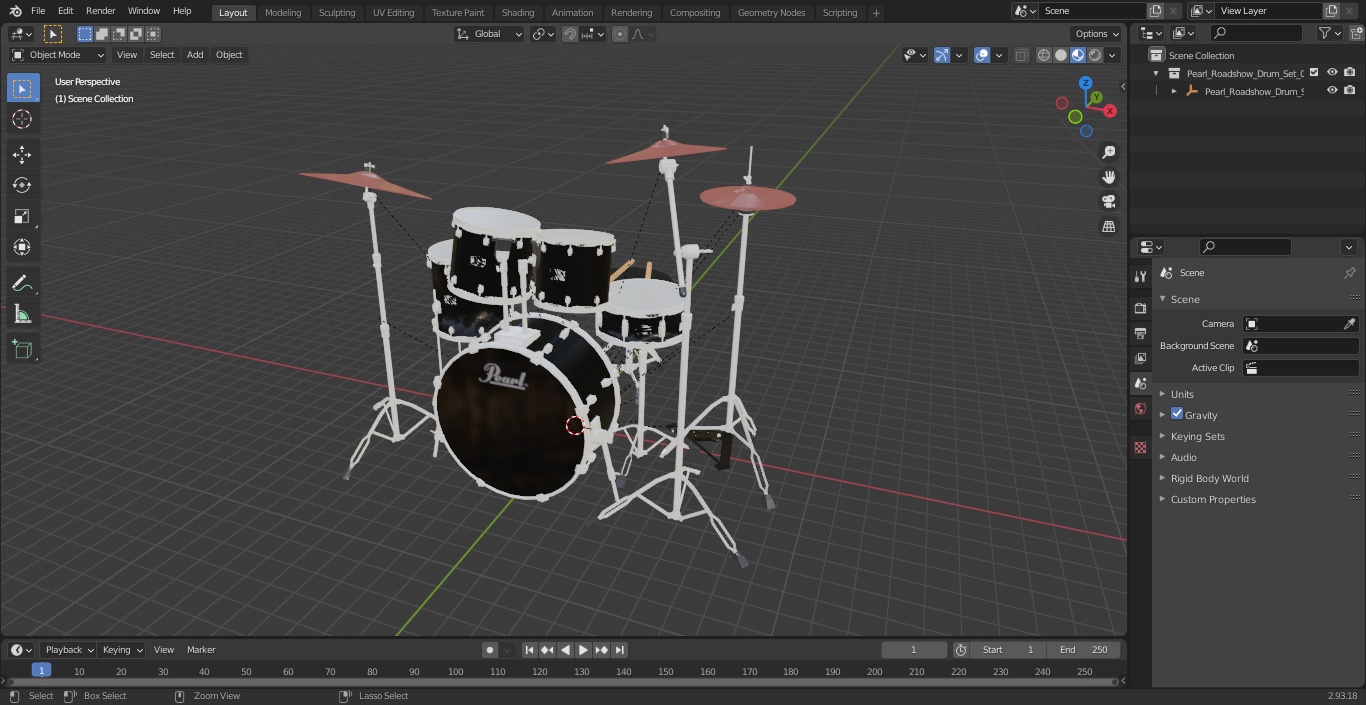Click the pan hand viewport icon
The image size is (1366, 705).
click(1108, 177)
